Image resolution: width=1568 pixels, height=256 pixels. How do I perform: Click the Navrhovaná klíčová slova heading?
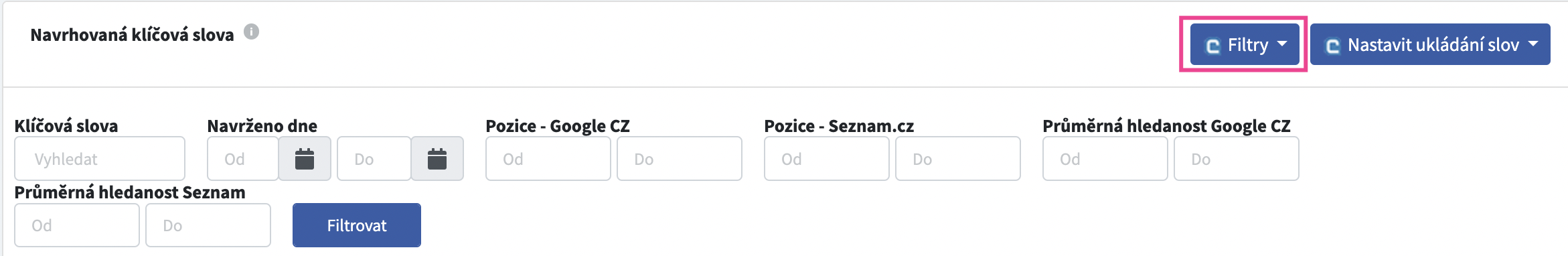tap(132, 35)
